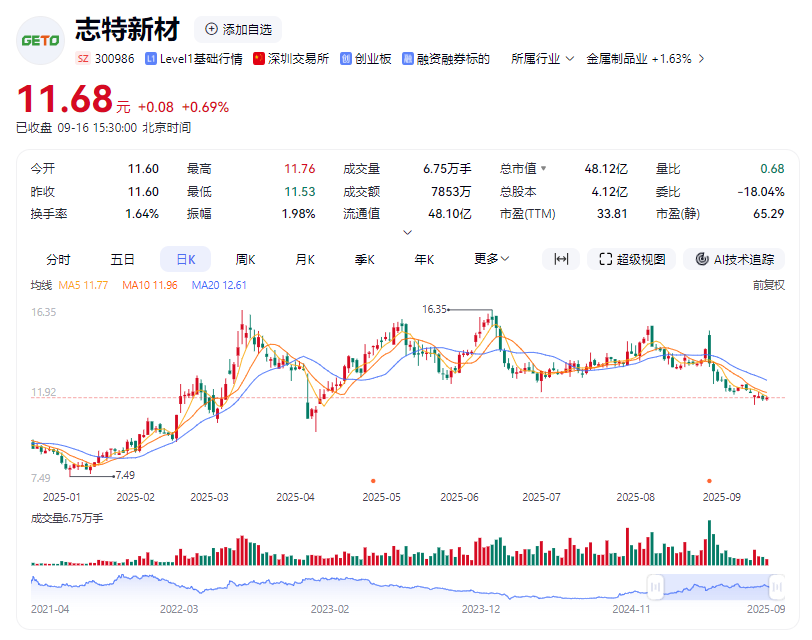Click the 16.35 high price marker

[434, 309]
